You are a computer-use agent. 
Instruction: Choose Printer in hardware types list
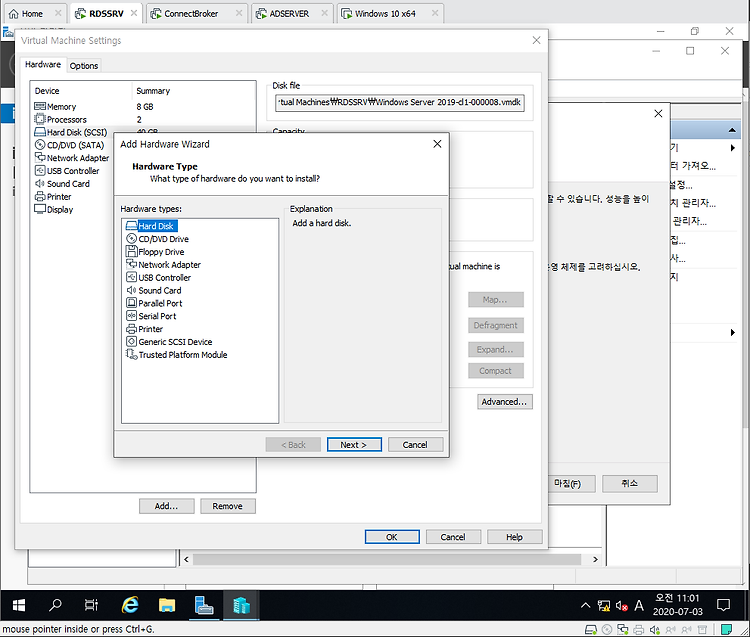[x=144, y=329]
